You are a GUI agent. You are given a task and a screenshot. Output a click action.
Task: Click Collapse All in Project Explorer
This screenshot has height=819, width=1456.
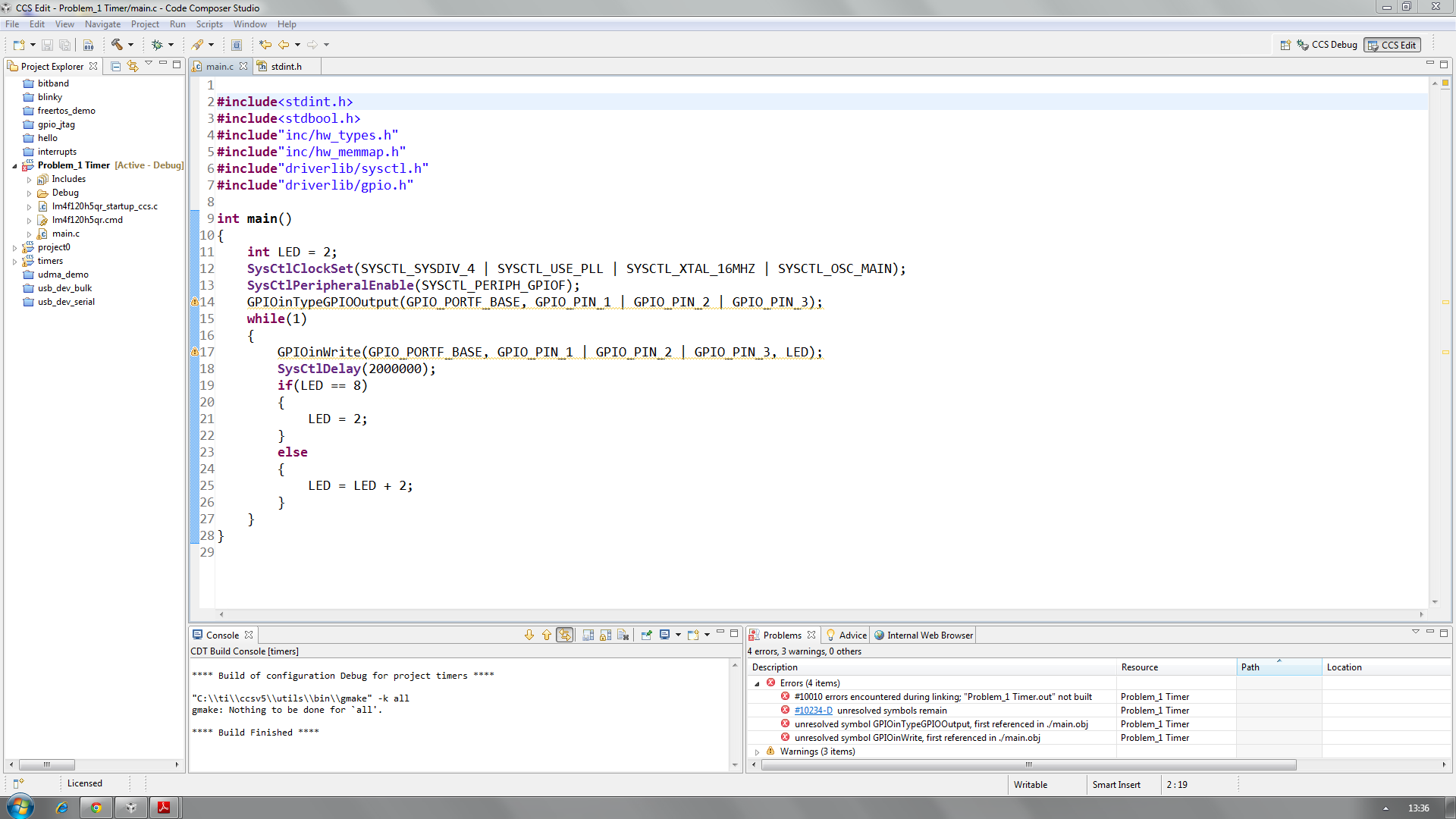116,66
